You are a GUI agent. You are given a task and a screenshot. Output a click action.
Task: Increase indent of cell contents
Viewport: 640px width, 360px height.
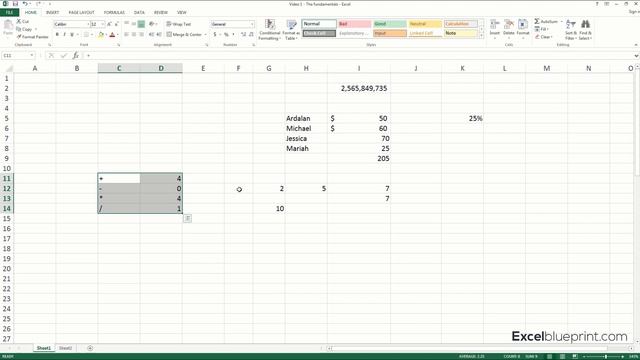(x=159, y=35)
